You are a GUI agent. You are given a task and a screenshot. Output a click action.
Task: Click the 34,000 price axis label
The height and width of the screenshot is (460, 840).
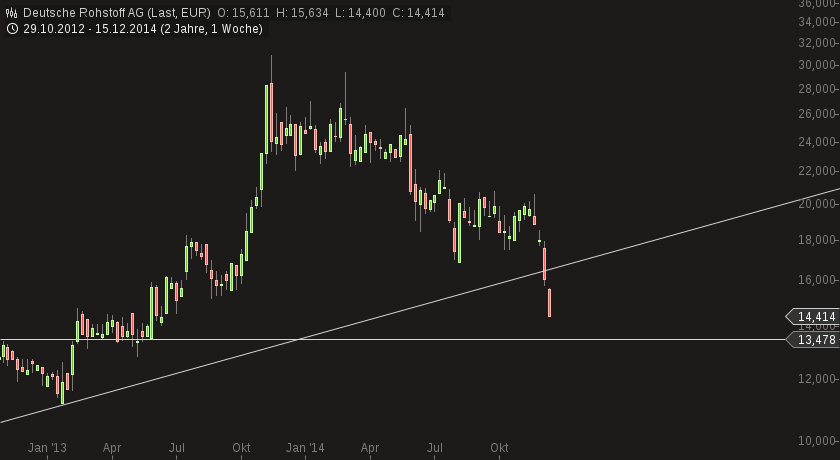click(817, 22)
